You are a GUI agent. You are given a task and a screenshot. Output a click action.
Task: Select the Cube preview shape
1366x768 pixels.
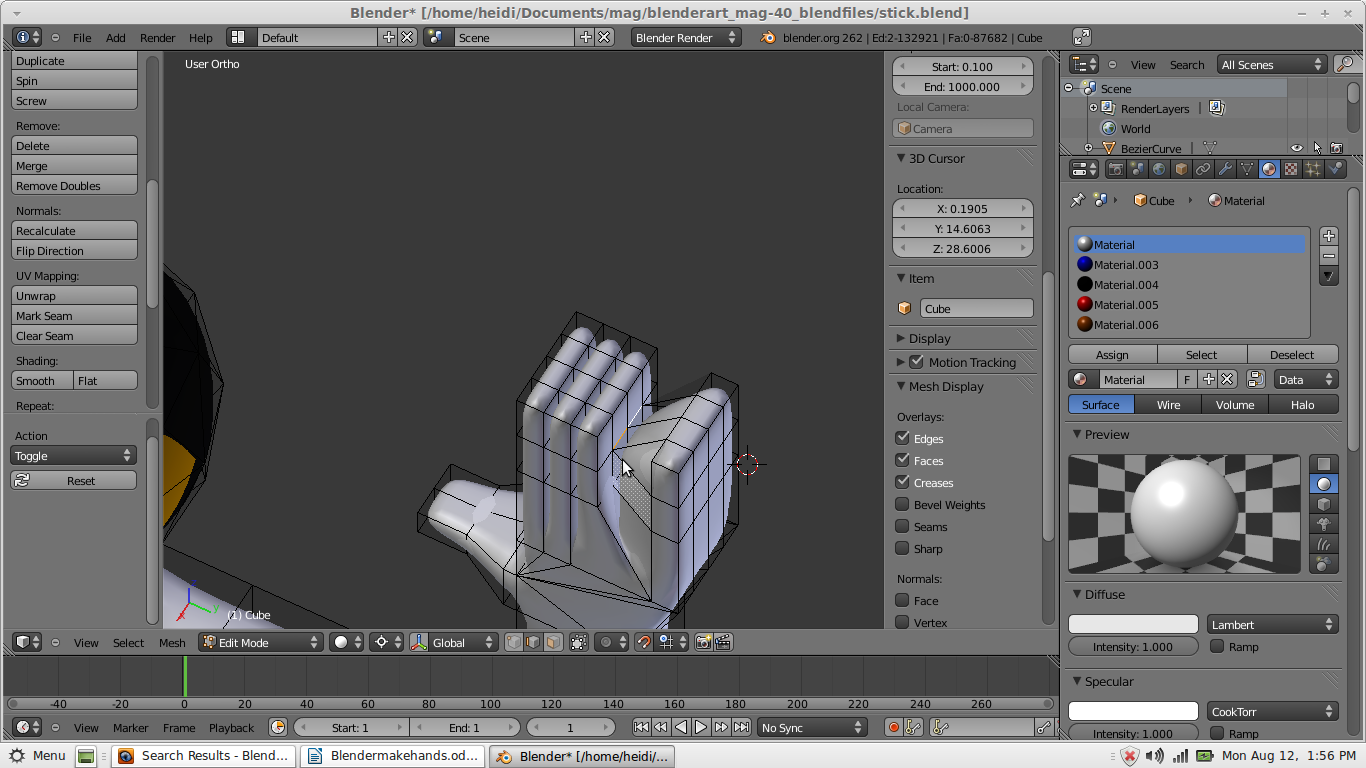(1324, 504)
